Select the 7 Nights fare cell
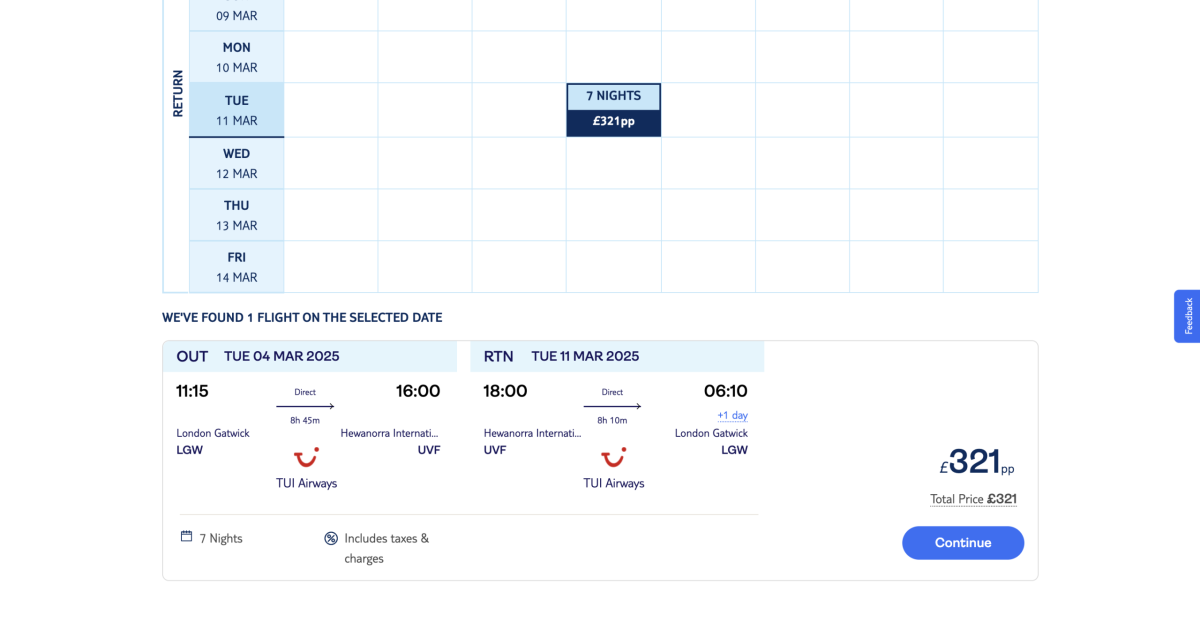 (613, 96)
